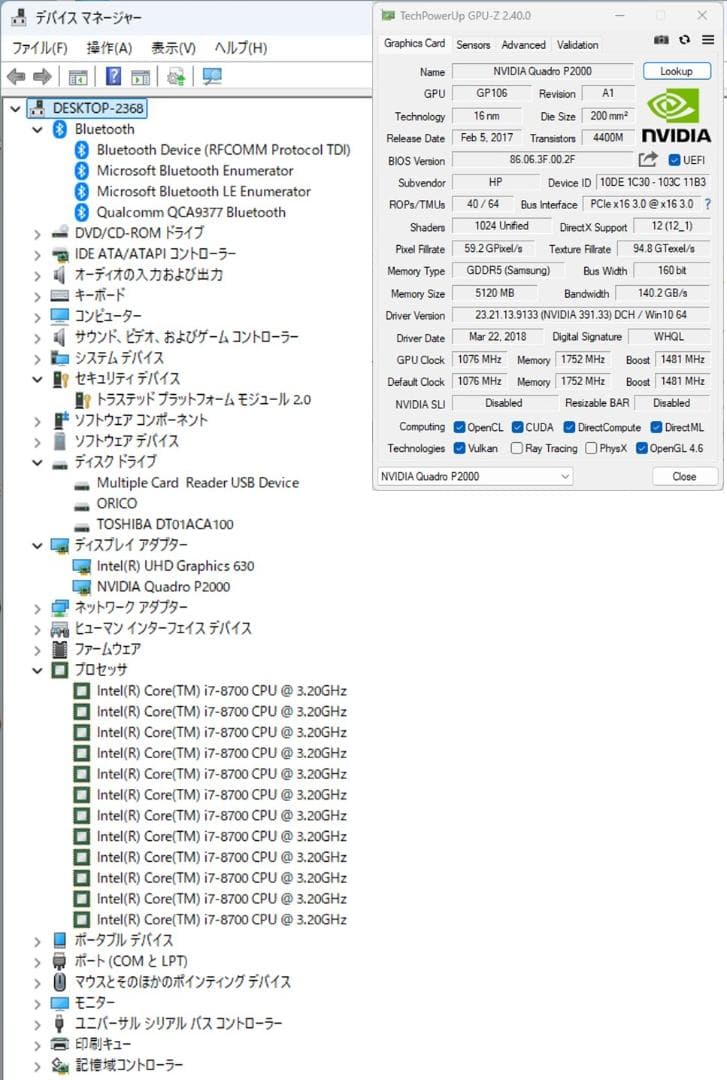The image size is (727, 1080).
Task: Toggle the DirectCompute checkbox
Action: [x=569, y=428]
